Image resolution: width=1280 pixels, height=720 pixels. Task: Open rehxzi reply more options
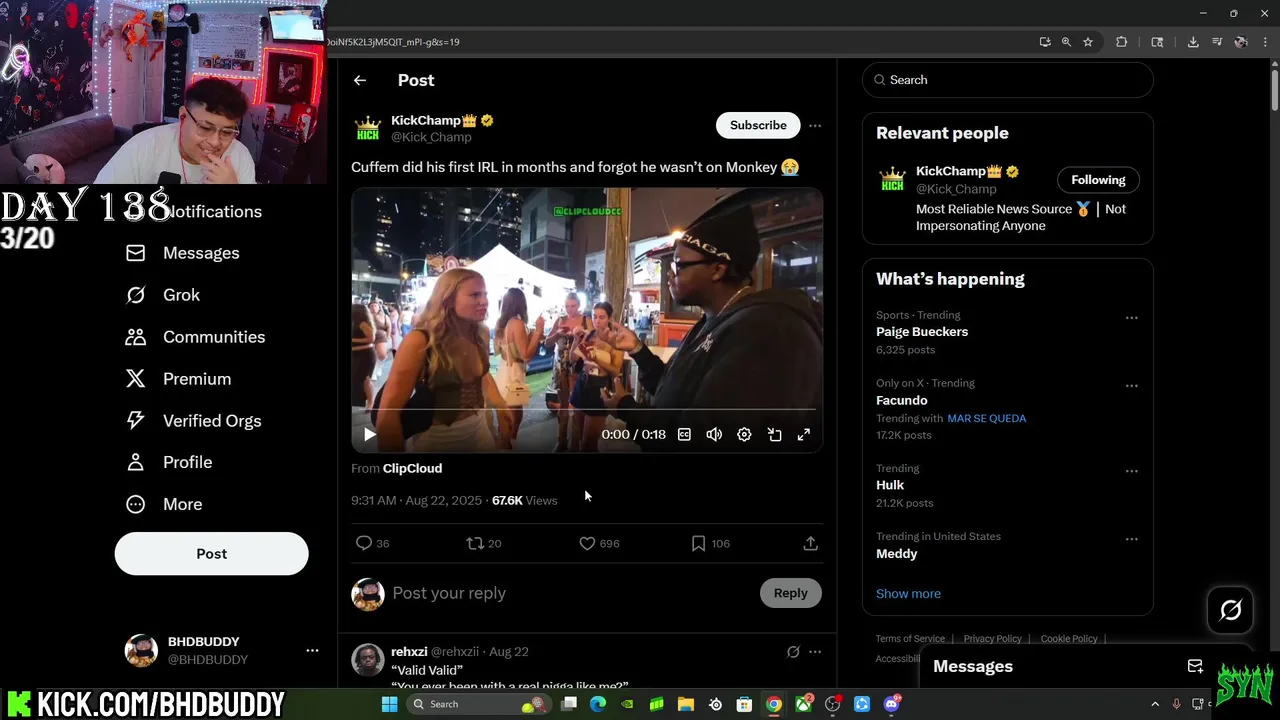(815, 652)
